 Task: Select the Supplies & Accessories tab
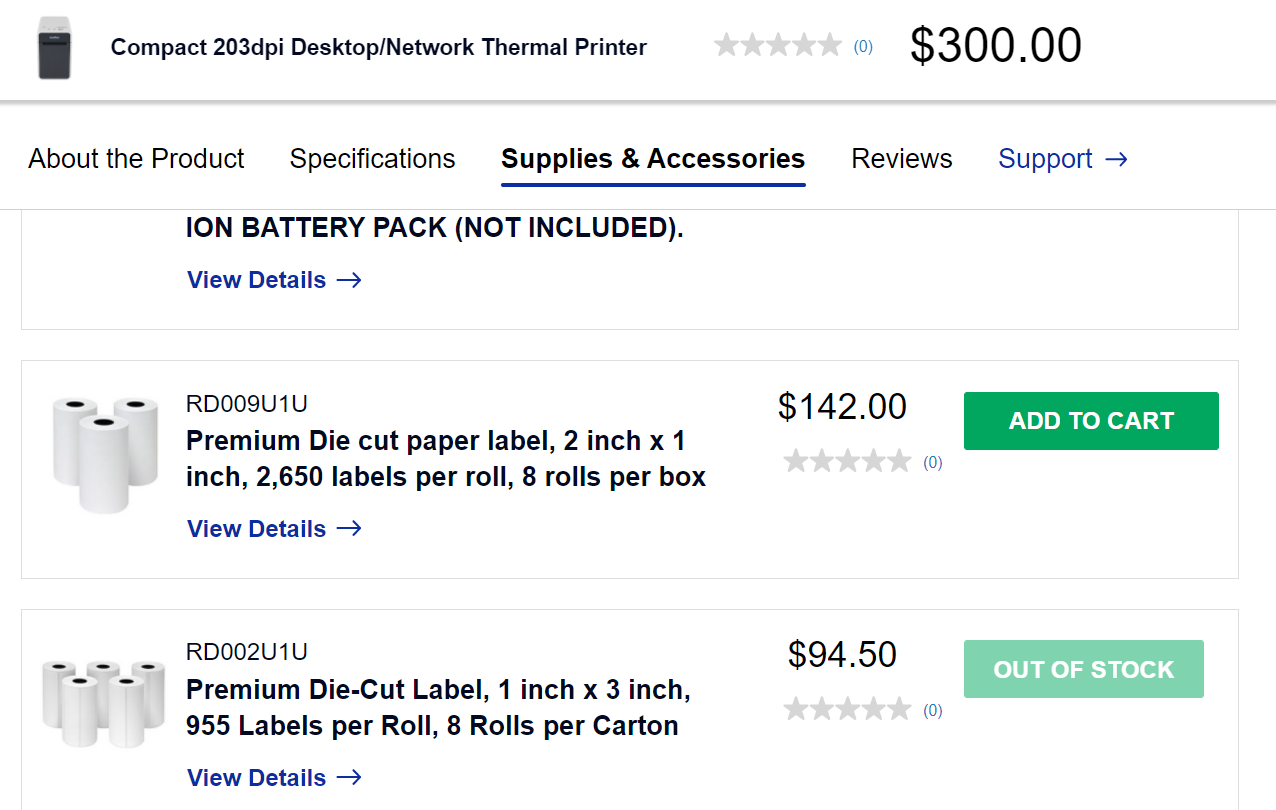(653, 159)
